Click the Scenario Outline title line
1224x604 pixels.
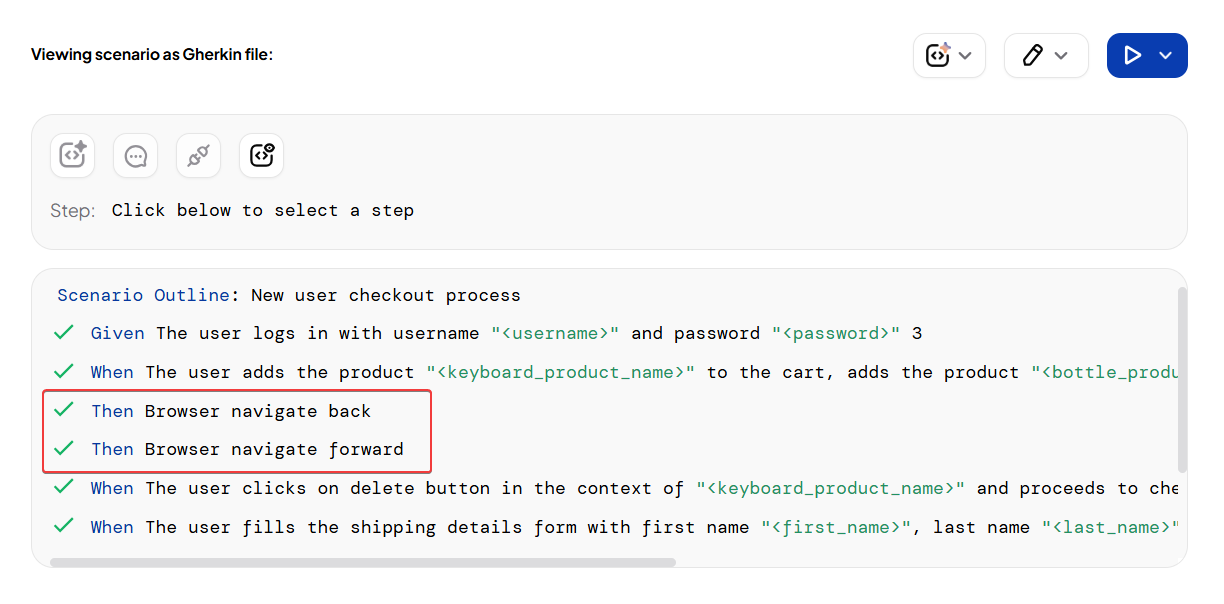[x=289, y=295]
